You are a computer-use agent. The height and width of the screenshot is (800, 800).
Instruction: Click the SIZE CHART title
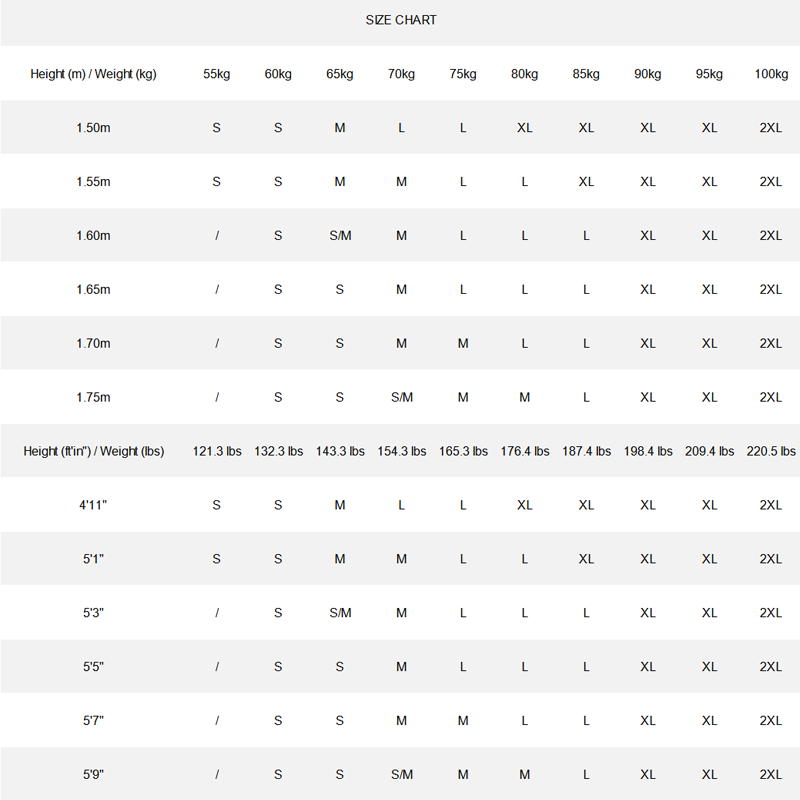click(x=401, y=20)
